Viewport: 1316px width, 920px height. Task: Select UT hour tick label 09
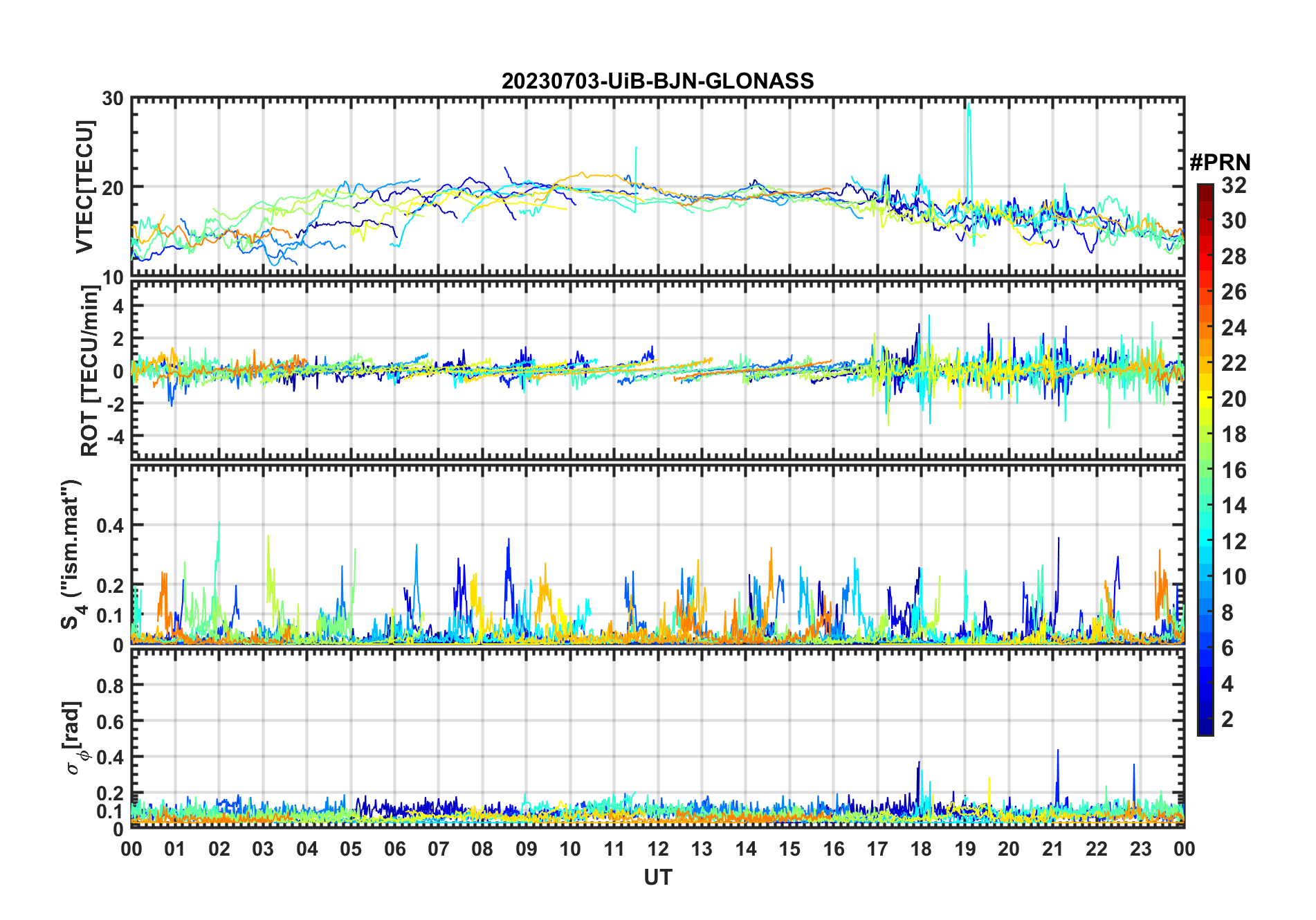(x=527, y=849)
